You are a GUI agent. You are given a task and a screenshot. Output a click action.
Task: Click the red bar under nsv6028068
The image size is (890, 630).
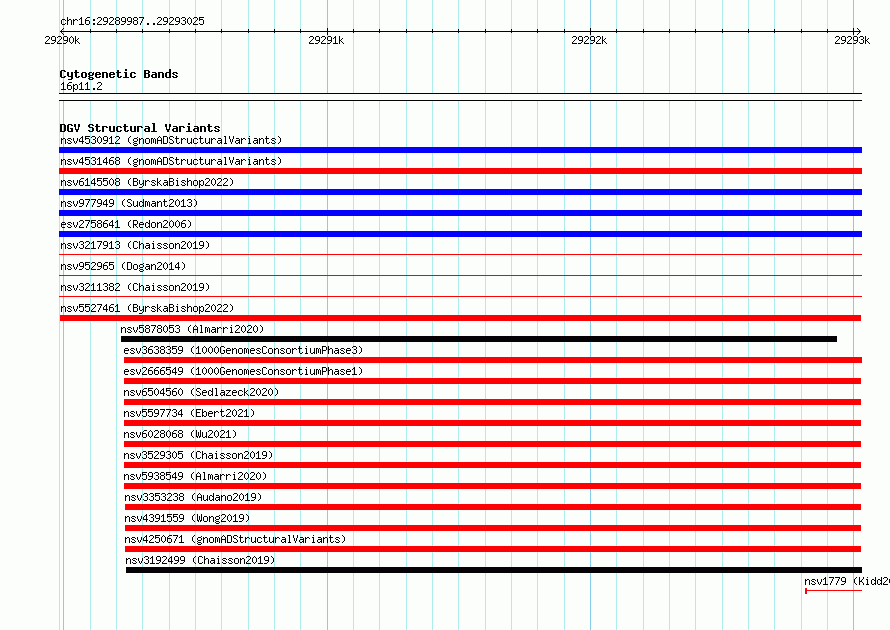coord(493,444)
